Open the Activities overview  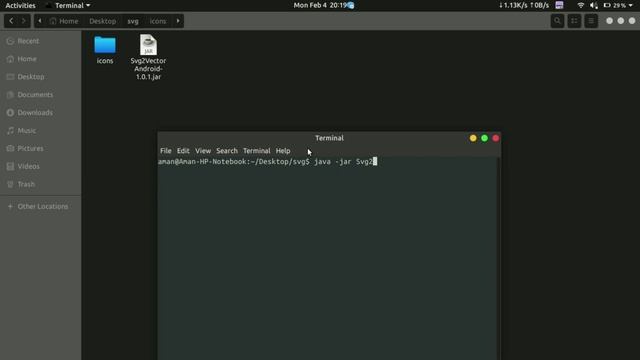[x=20, y=5]
